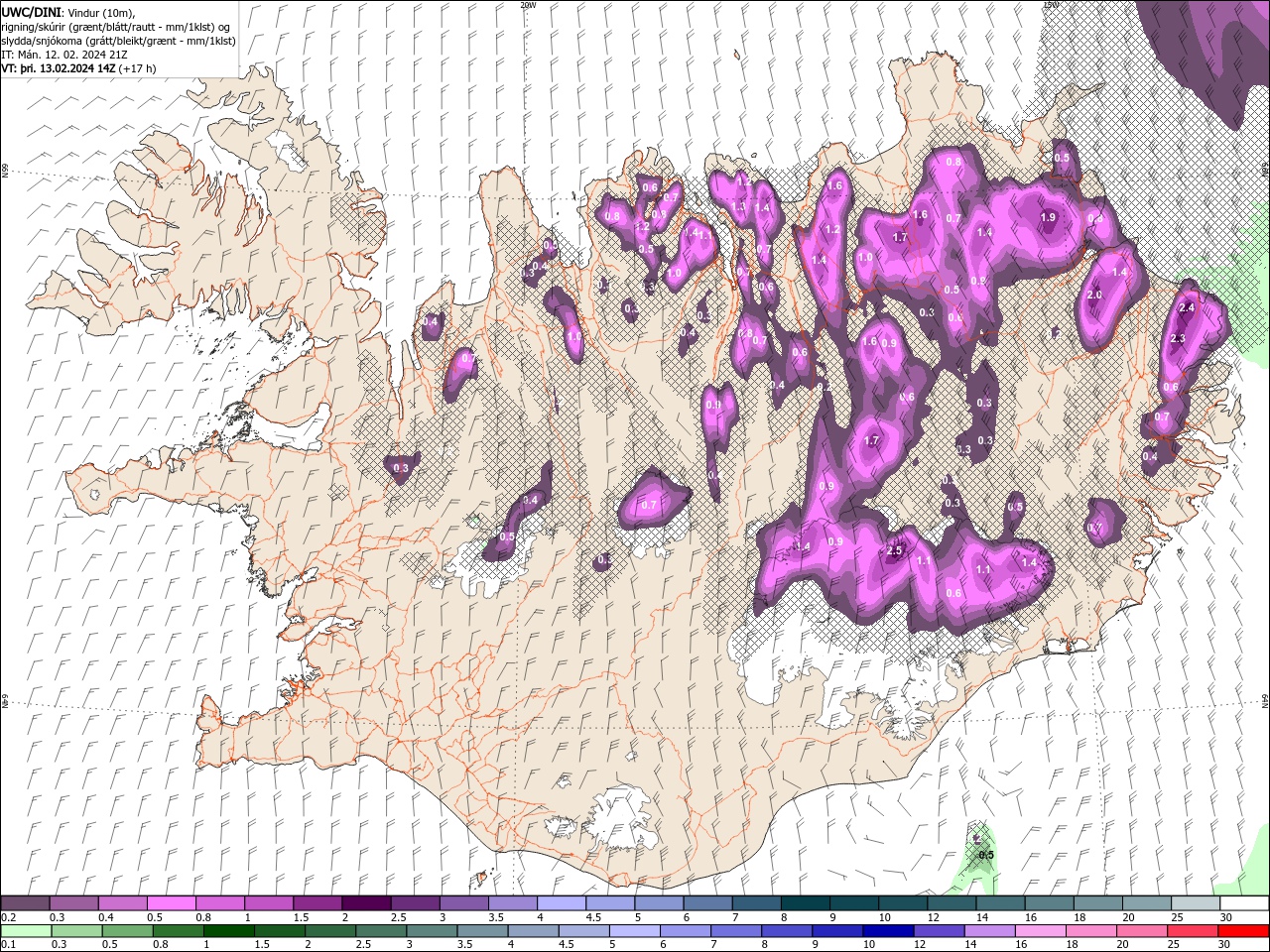The height and width of the screenshot is (952, 1270).
Task: Click the '2.4' snowfall value near the east coast
Action: click(1187, 307)
